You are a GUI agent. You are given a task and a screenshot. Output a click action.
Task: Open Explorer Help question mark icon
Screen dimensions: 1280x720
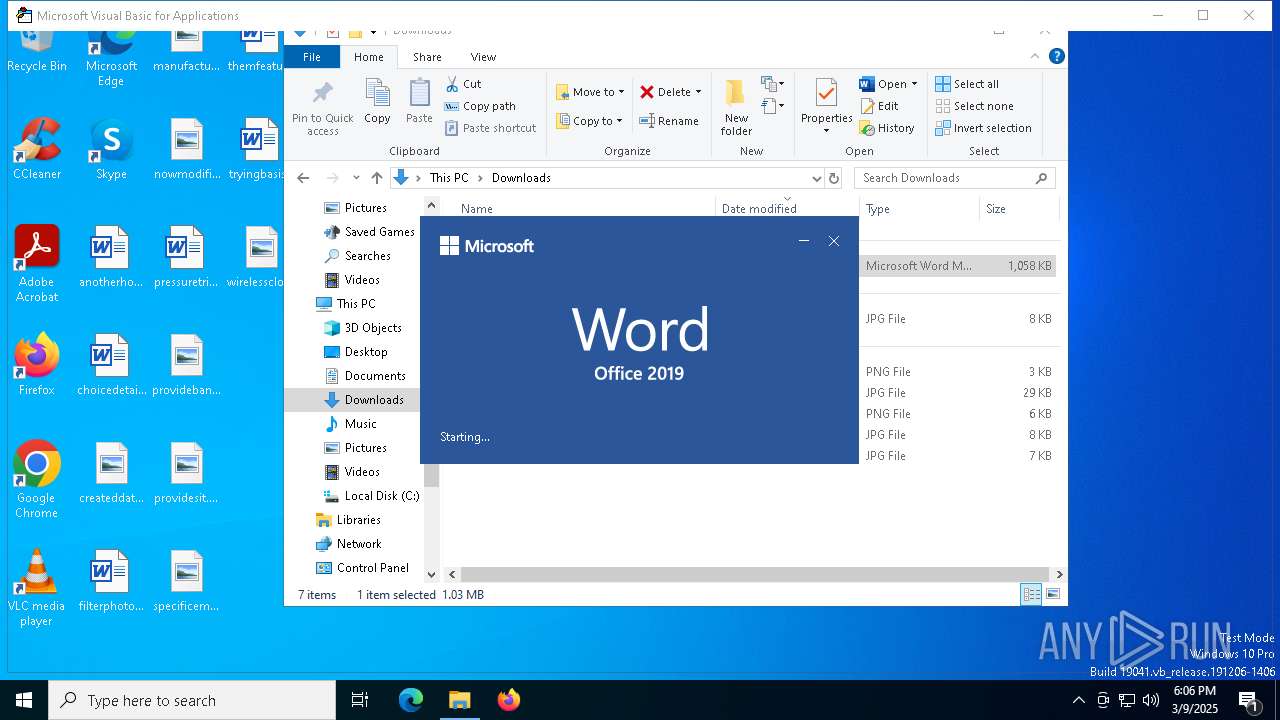pos(1056,57)
